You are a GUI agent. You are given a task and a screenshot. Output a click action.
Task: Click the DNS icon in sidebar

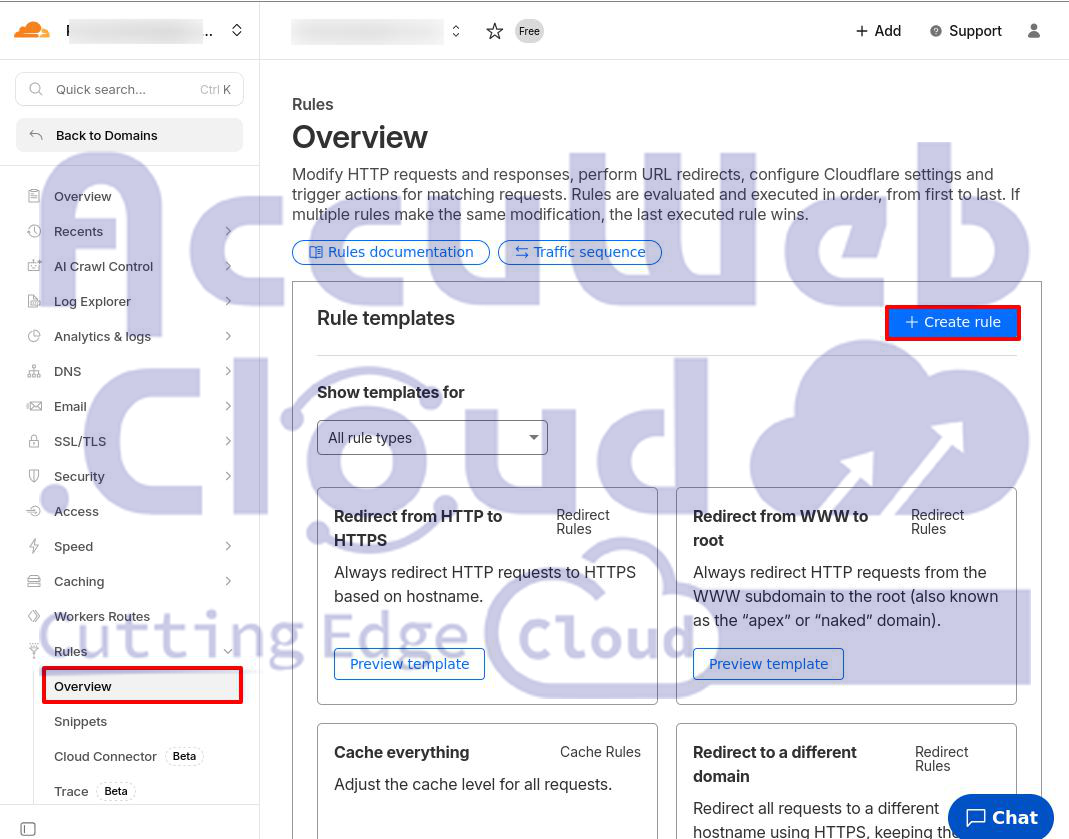pos(35,371)
